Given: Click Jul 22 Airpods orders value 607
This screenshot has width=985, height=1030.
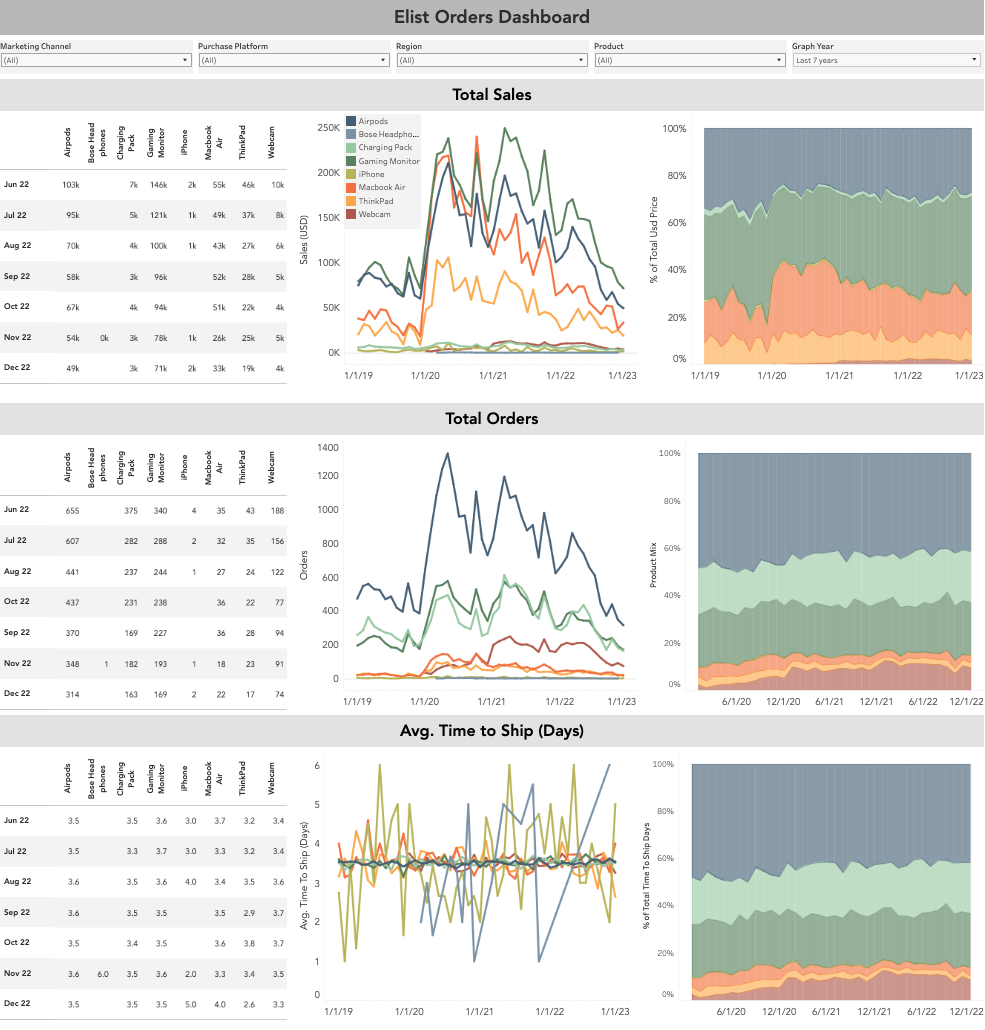Looking at the screenshot, I should click(72, 541).
